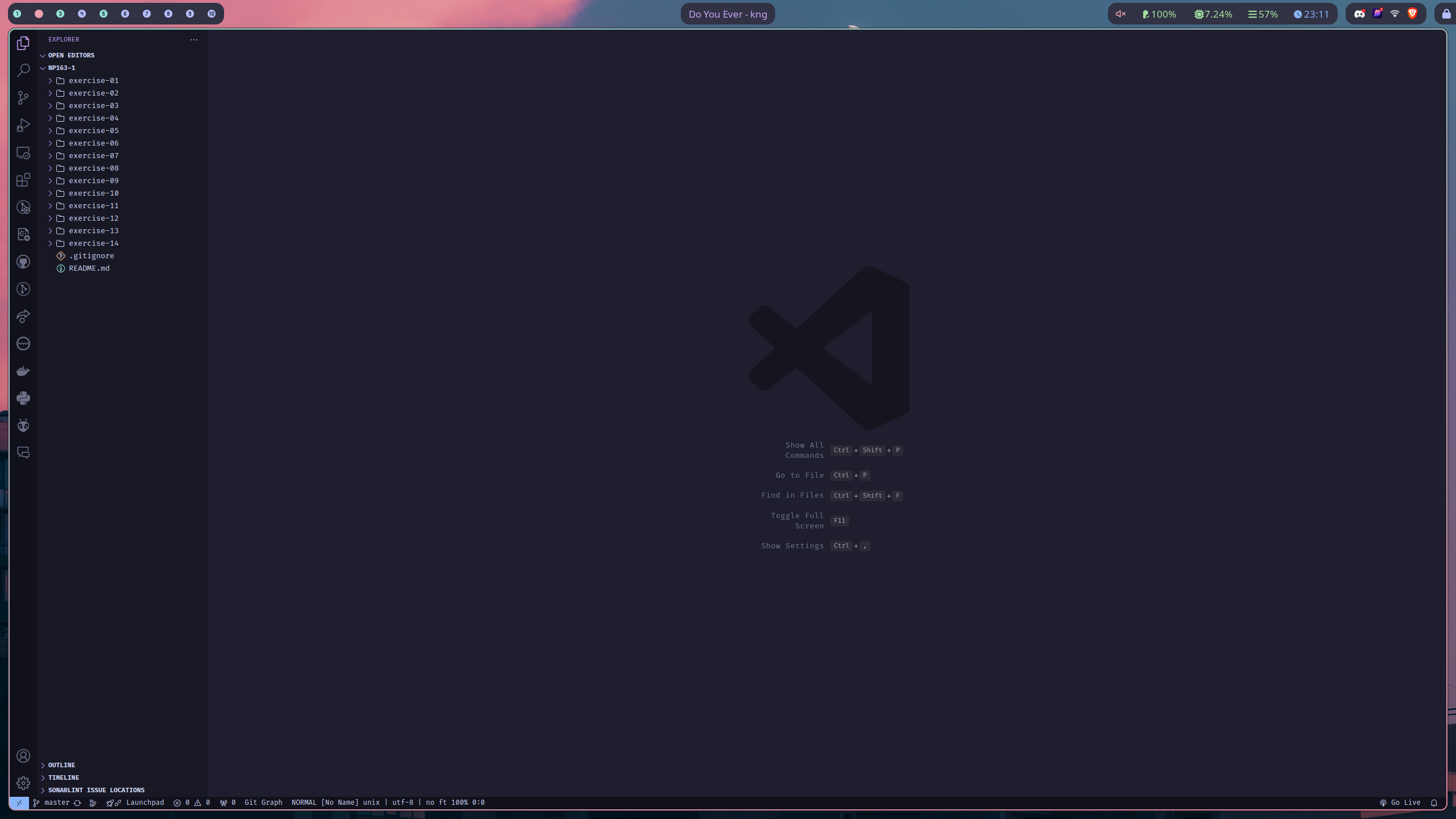
Task: Open the Explorer more actions ellipsis
Action: pyautogui.click(x=194, y=39)
